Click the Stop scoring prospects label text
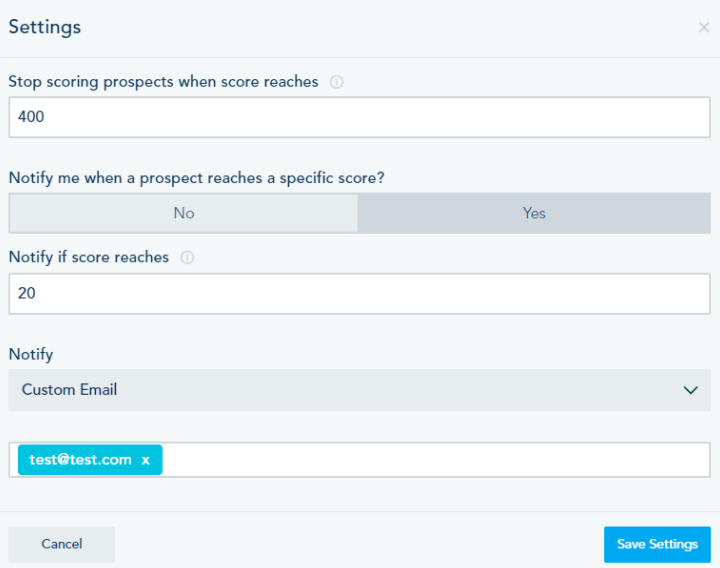The height and width of the screenshot is (568, 720). tap(163, 82)
